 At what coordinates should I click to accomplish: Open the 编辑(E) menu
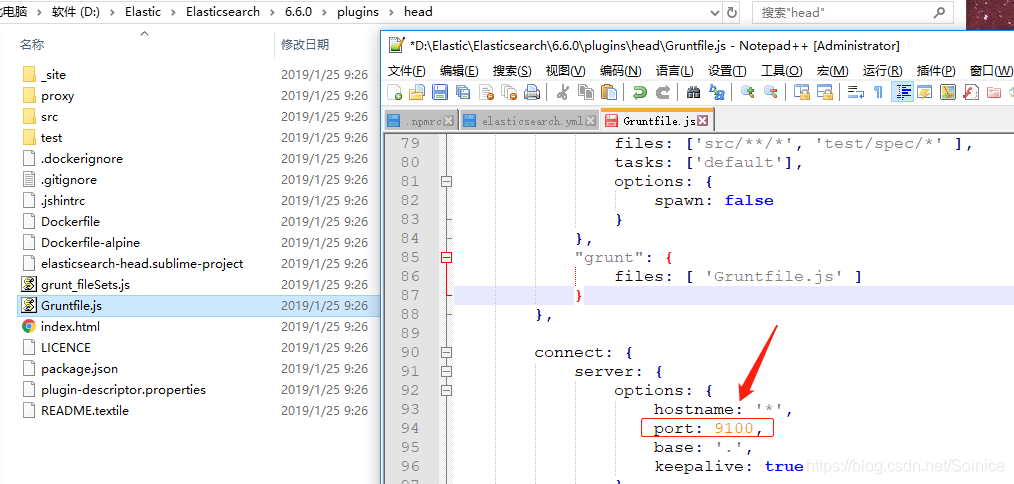coord(459,71)
